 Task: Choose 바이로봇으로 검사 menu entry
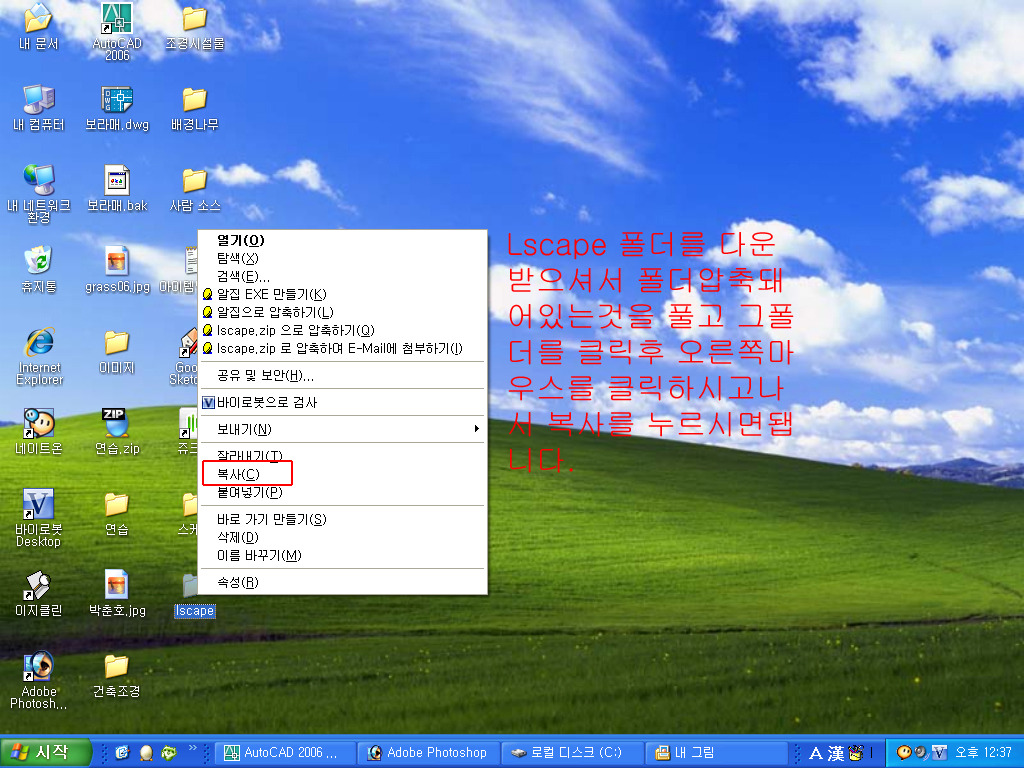(x=343, y=402)
